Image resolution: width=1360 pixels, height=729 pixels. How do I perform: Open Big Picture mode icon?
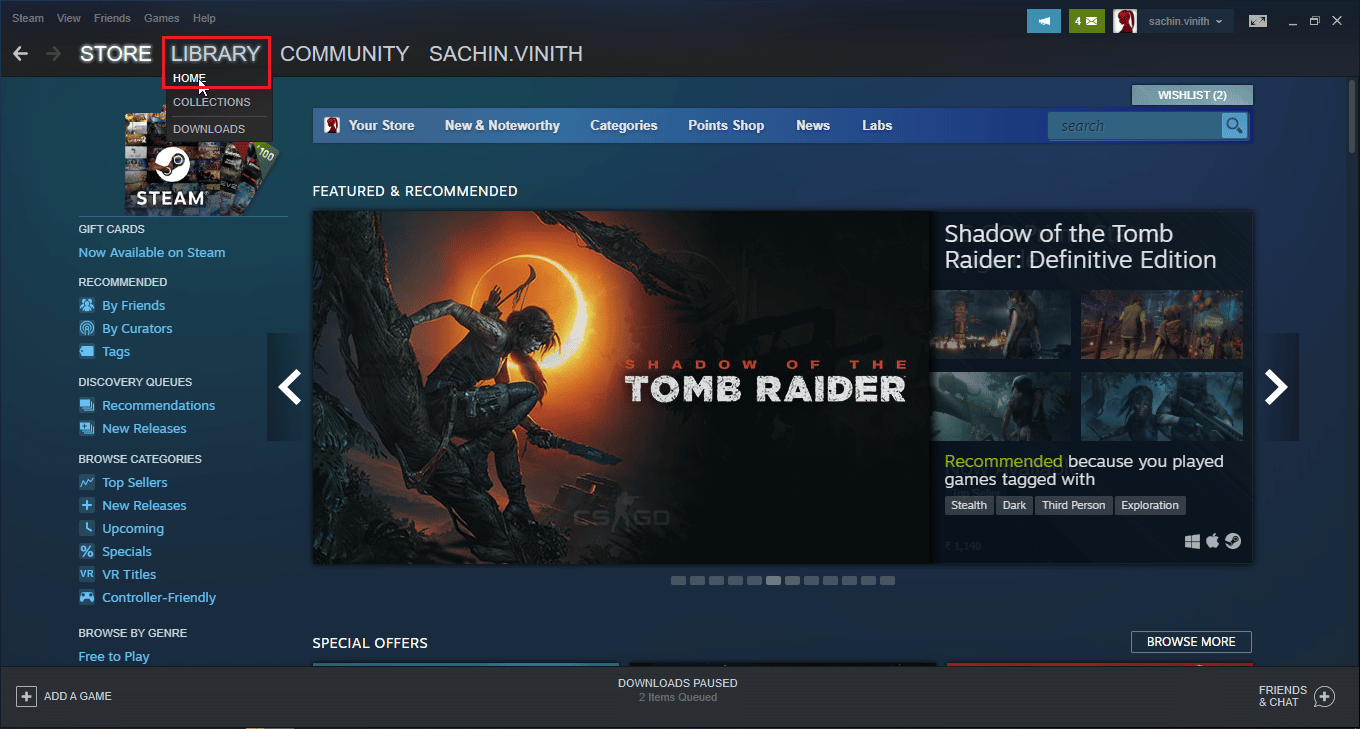(x=1257, y=21)
